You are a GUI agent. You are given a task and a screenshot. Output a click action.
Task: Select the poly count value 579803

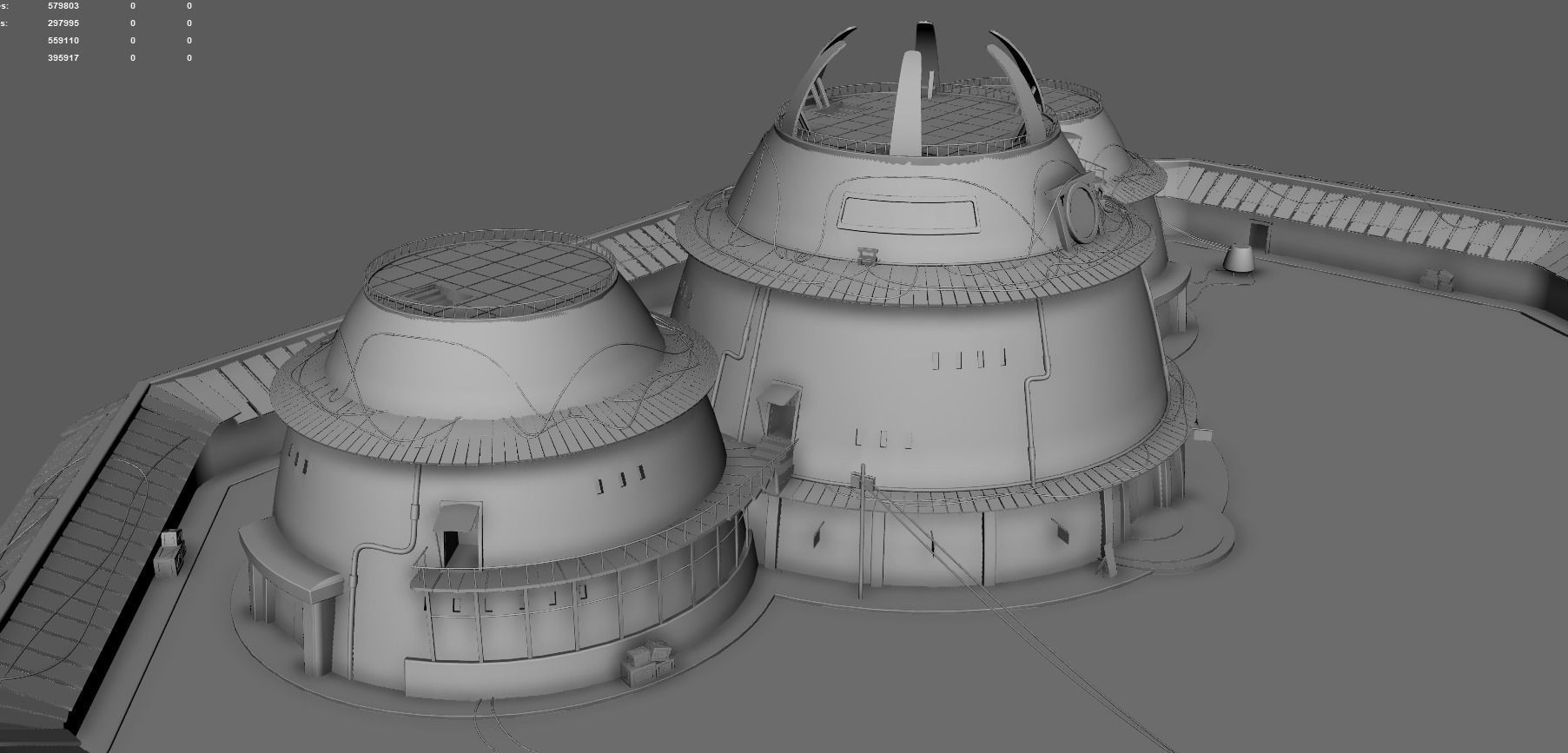63,6
